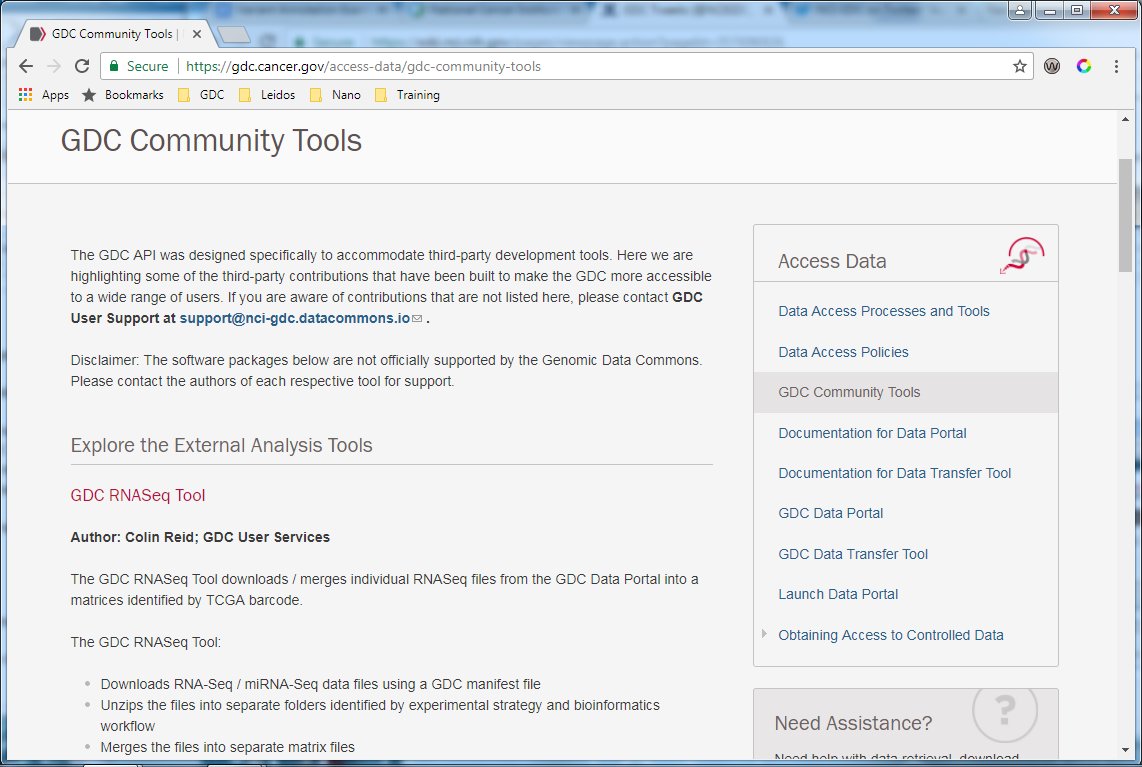The height and width of the screenshot is (767, 1142).
Task: Click the vertical scrollbar thumb
Action: click(x=1125, y=215)
